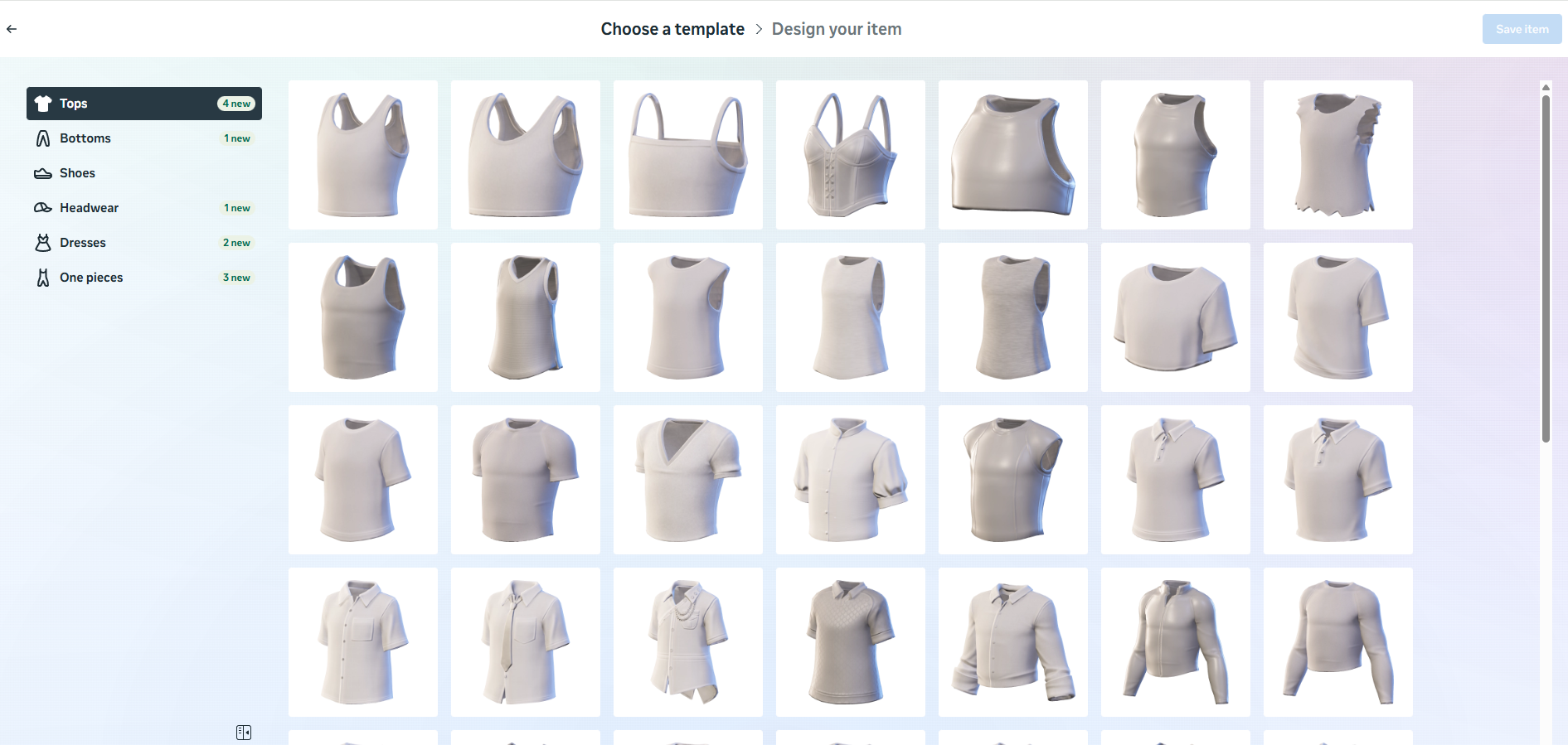Toggle the sidebar collapse panel icon
Image resolution: width=1568 pixels, height=745 pixels.
pyautogui.click(x=244, y=733)
